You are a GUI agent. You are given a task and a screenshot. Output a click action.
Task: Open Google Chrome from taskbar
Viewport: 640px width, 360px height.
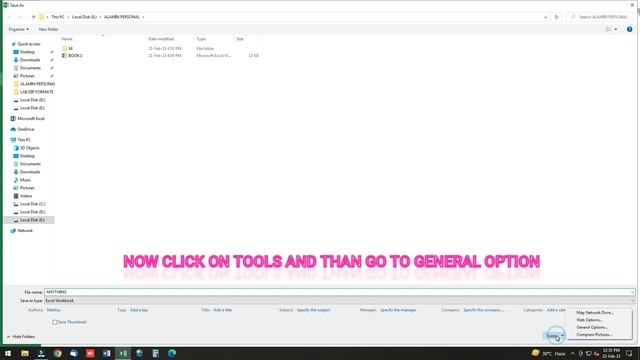(58, 353)
